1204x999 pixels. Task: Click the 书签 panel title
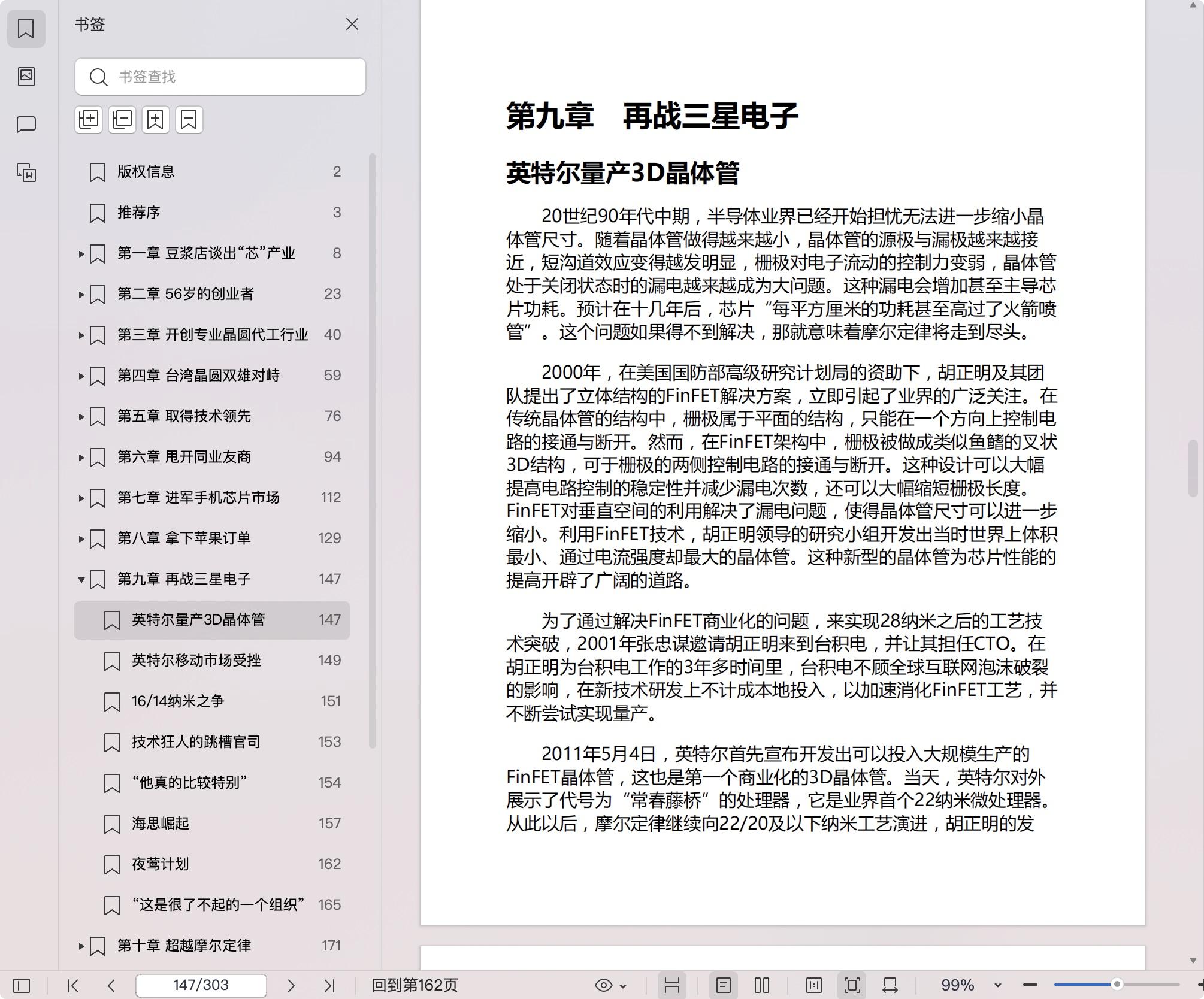point(90,25)
